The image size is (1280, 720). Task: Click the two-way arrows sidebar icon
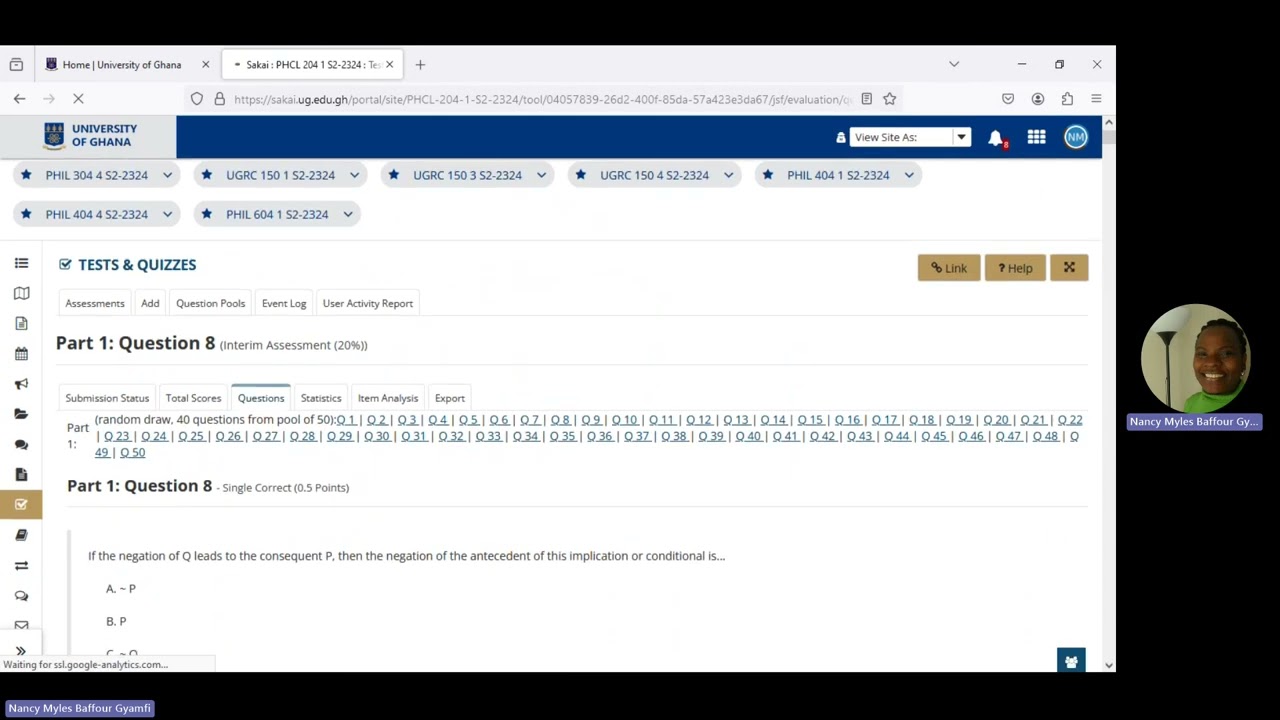tap(21, 565)
